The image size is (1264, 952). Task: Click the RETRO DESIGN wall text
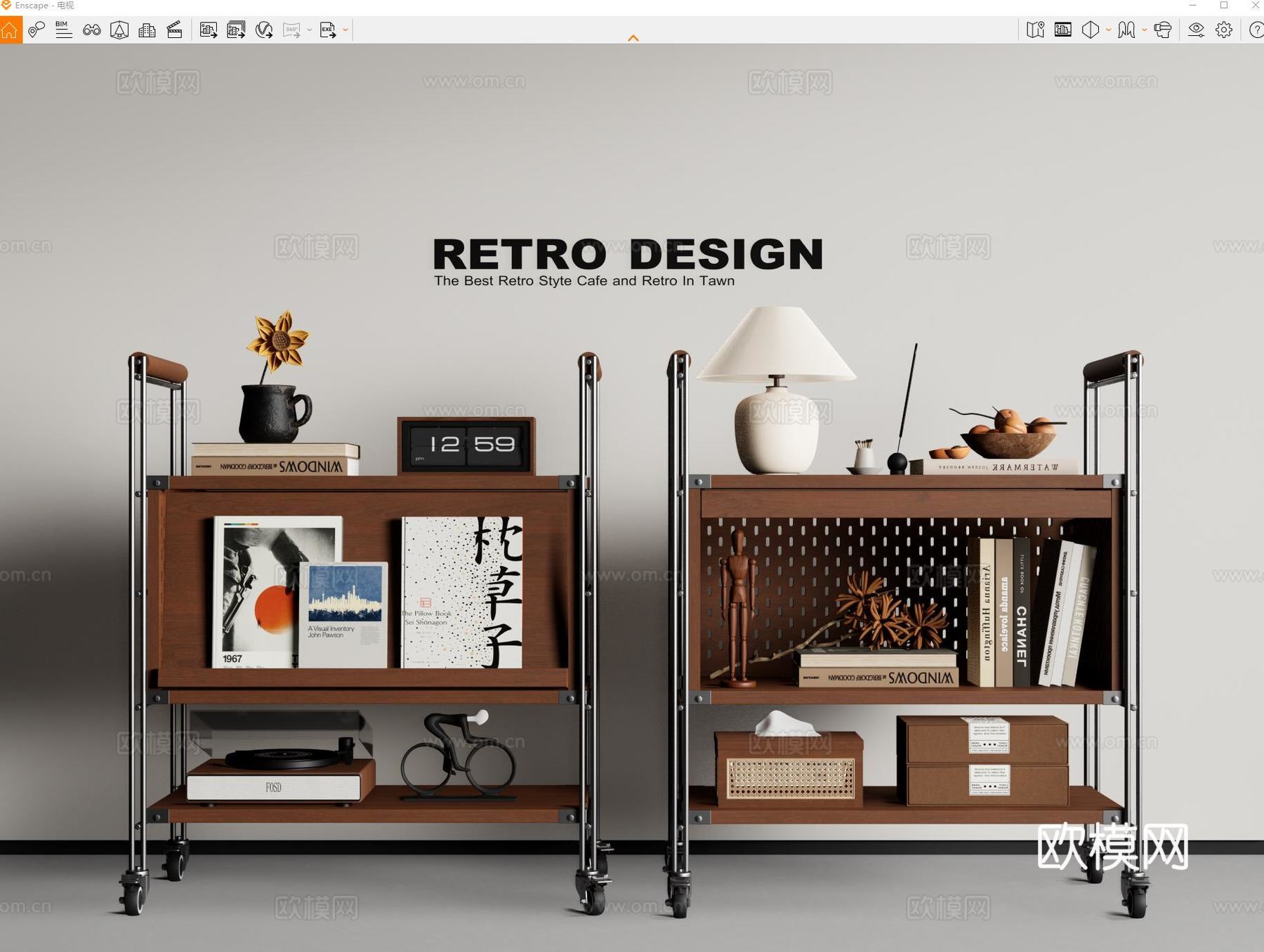point(628,254)
